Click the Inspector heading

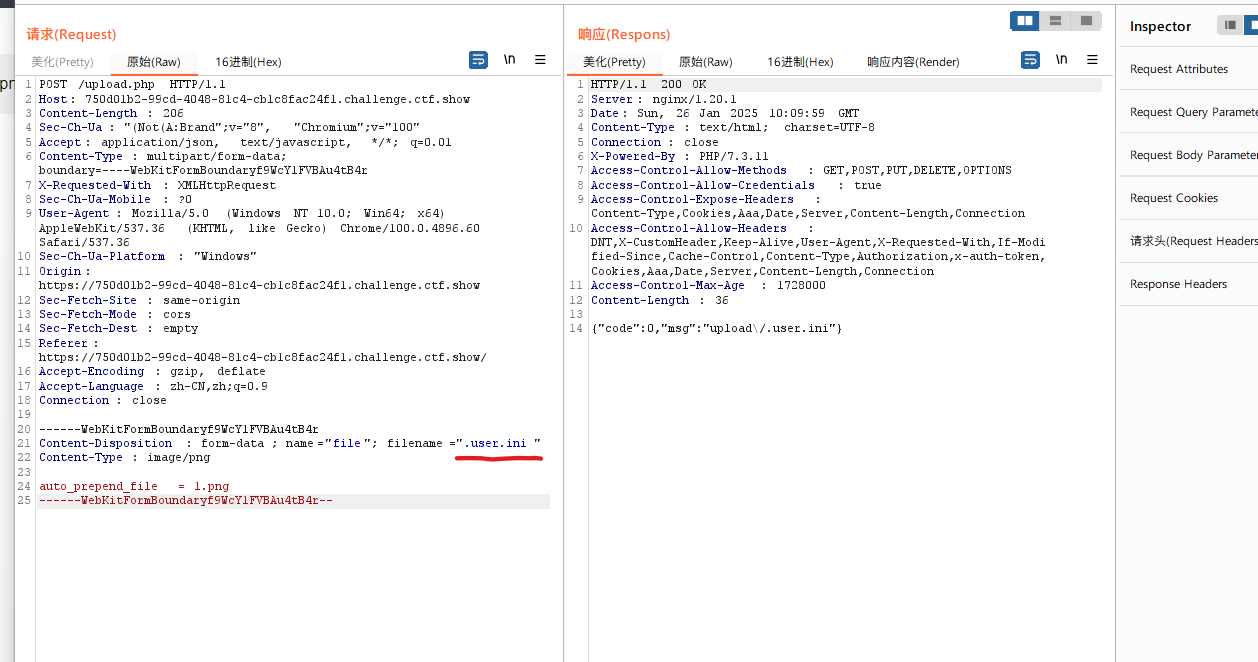[1160, 26]
